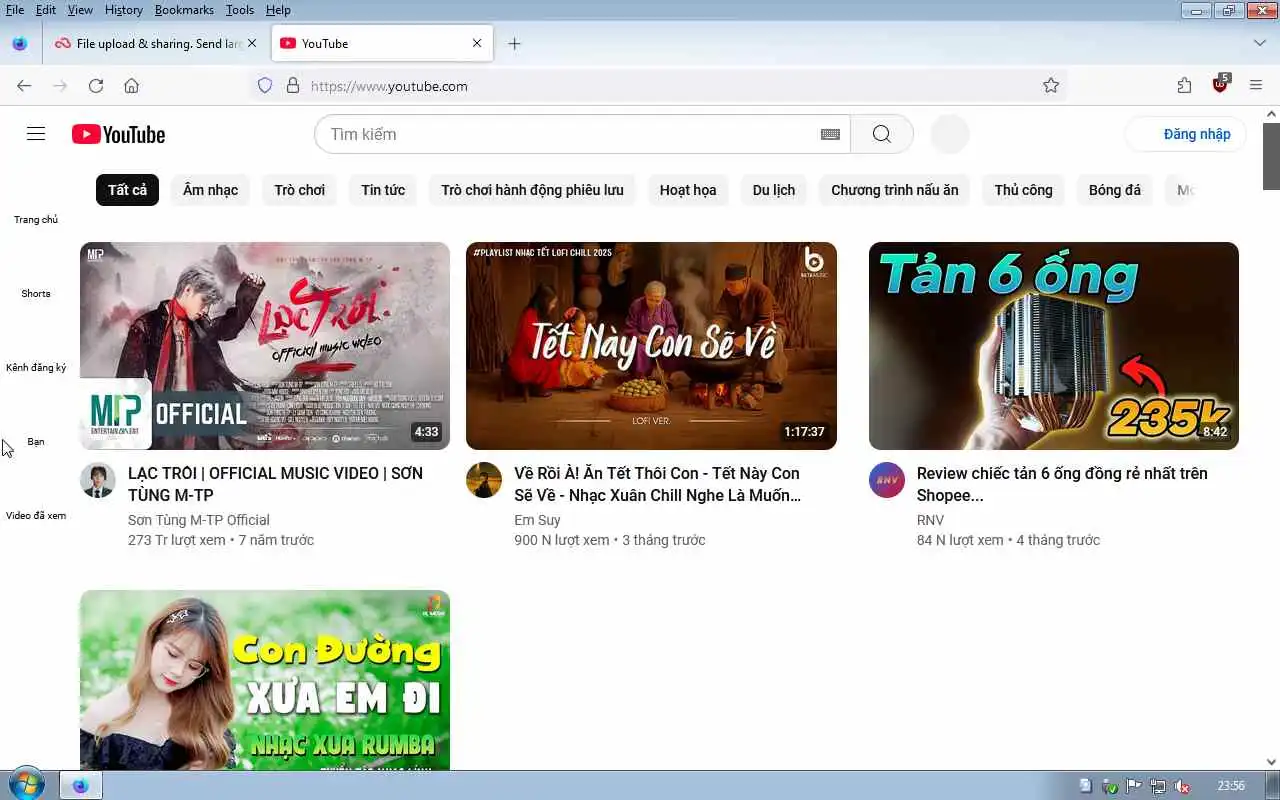This screenshot has height=800, width=1280.
Task: Open the Help menu
Action: 278,10
